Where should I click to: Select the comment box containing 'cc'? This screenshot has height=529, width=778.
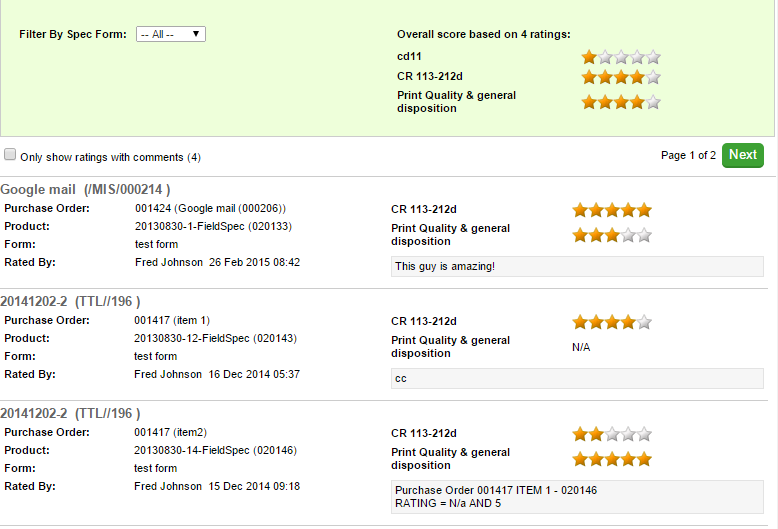pos(577,379)
